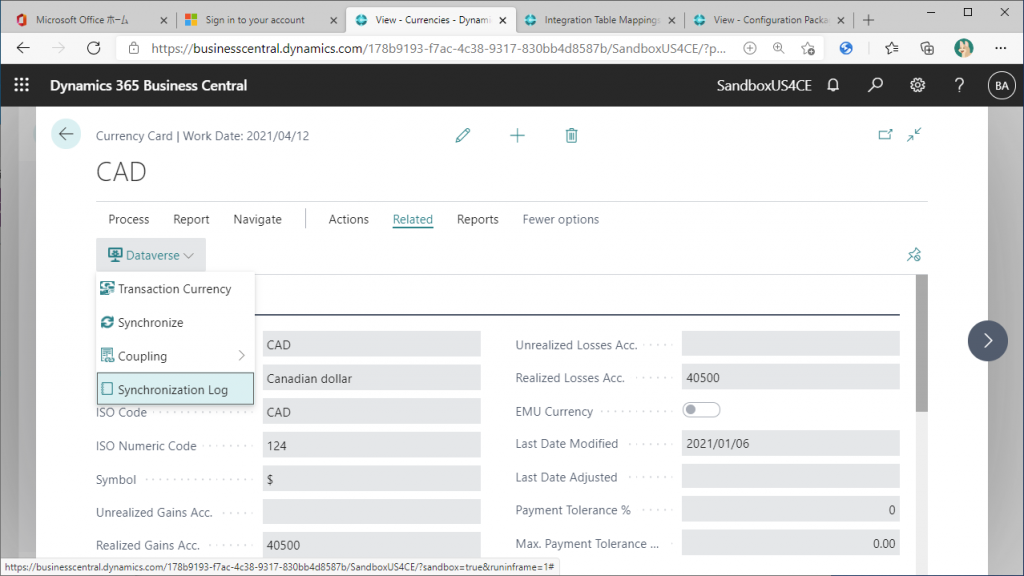The height and width of the screenshot is (576, 1024).
Task: Open a new browser tab
Action: [868, 20]
